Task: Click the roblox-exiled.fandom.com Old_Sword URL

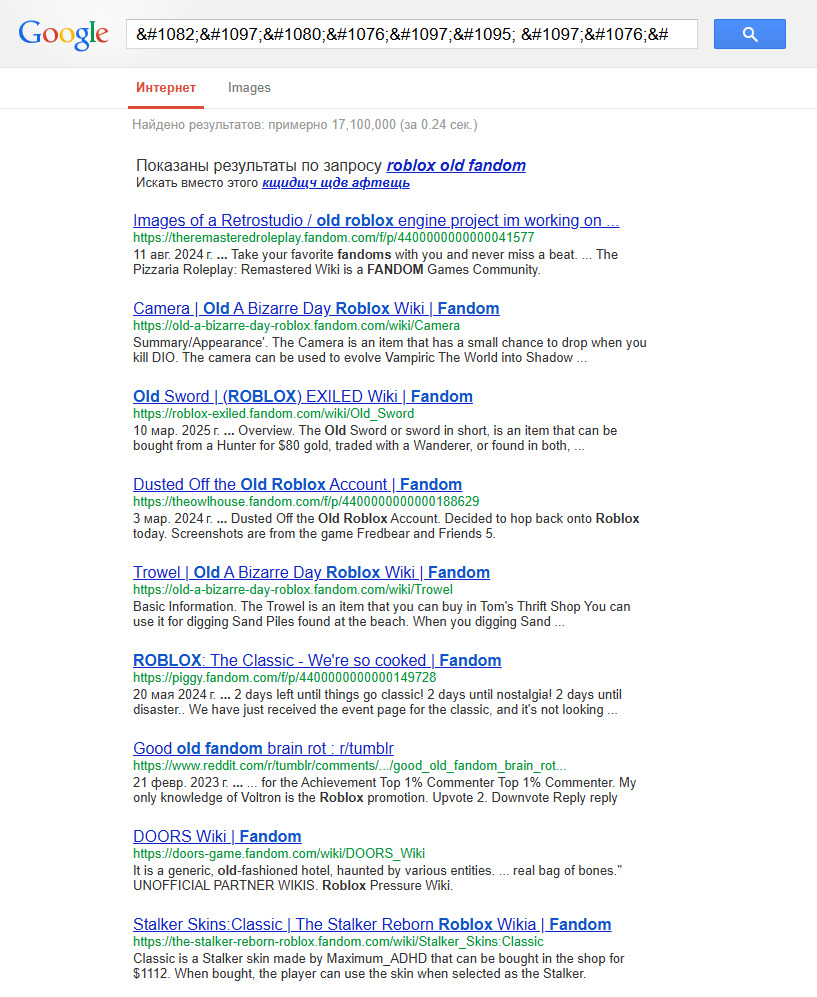Action: (x=273, y=414)
